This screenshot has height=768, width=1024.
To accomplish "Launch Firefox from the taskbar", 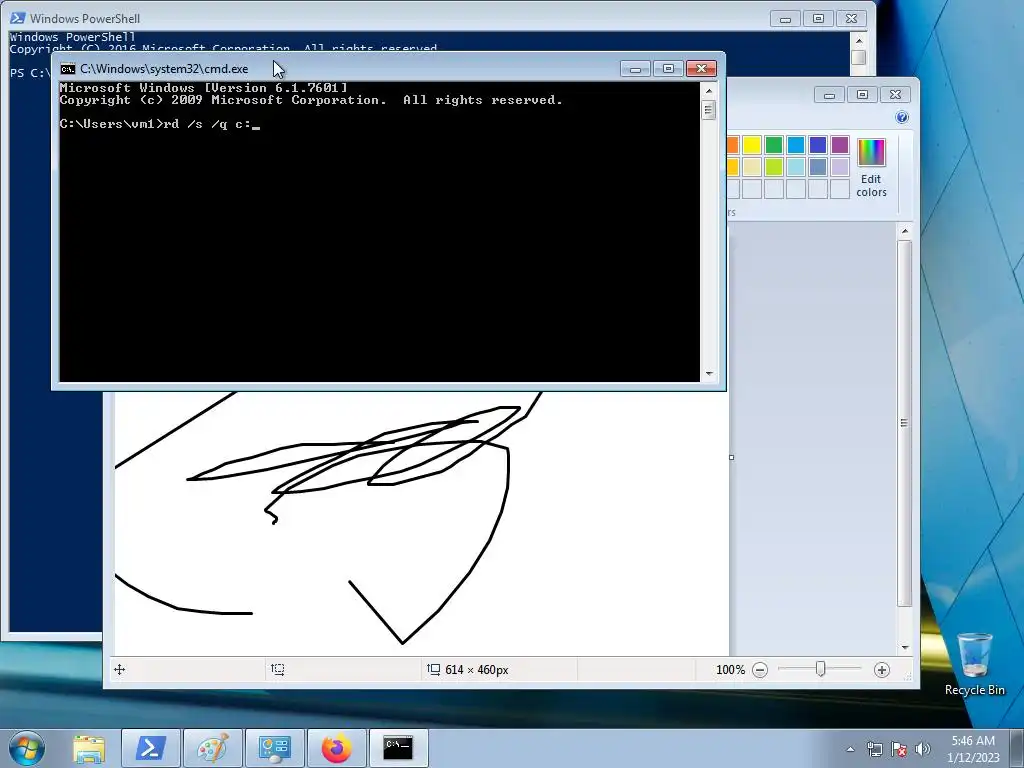I will tap(337, 748).
